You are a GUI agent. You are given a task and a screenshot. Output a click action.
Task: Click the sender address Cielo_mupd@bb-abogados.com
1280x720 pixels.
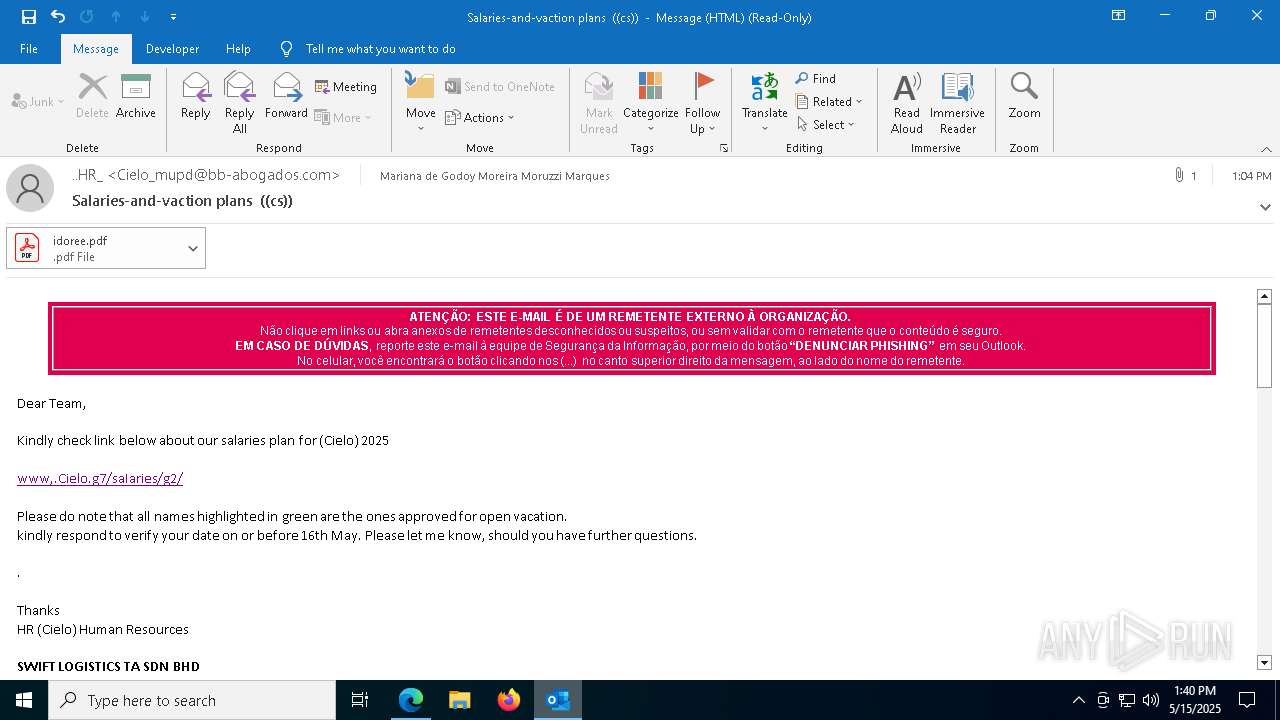[x=223, y=175]
